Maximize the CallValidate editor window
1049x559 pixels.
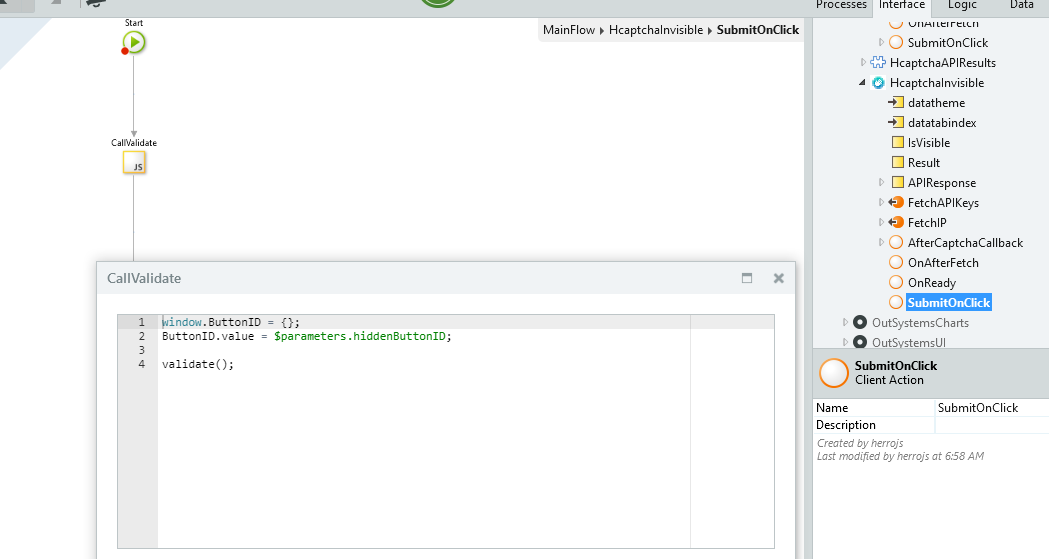click(746, 279)
